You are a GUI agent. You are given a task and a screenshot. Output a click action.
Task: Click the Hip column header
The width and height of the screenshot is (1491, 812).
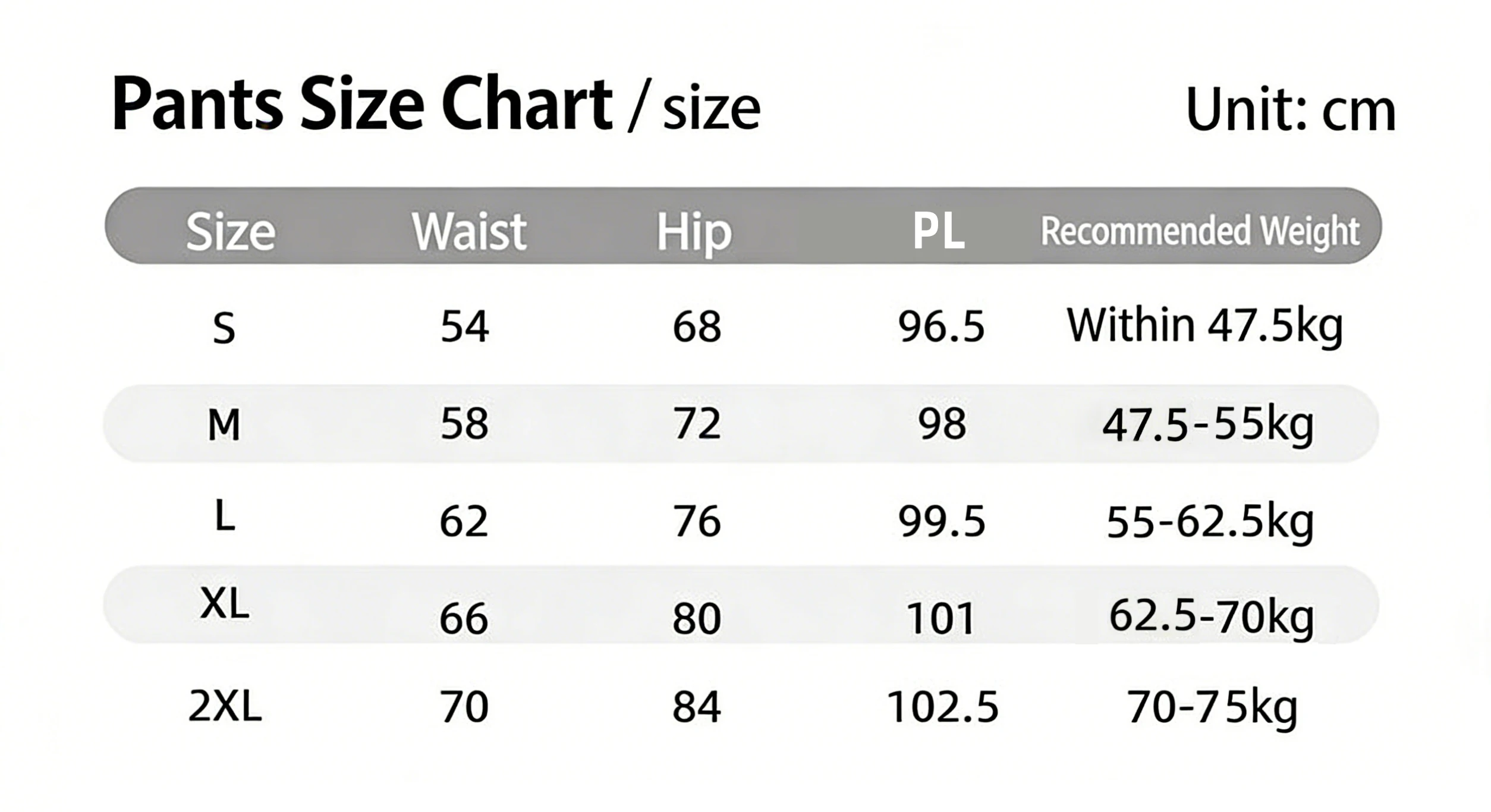click(x=694, y=232)
